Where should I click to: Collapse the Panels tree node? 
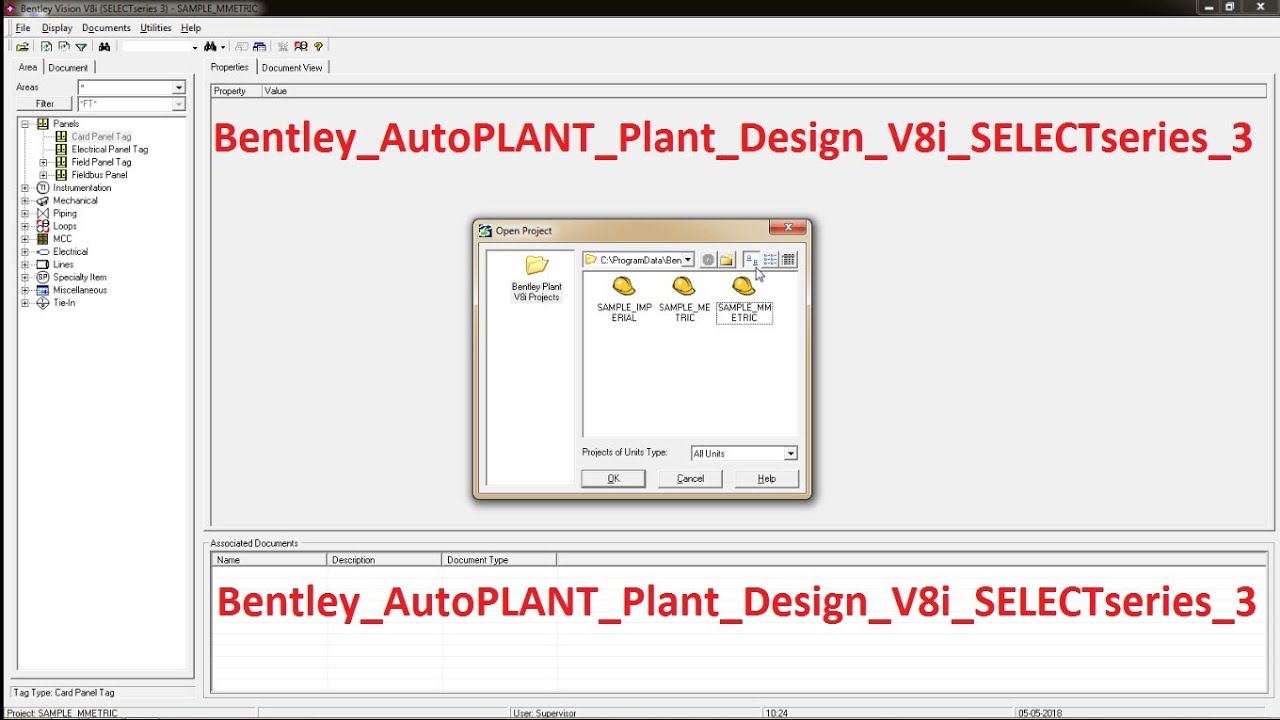click(25, 124)
